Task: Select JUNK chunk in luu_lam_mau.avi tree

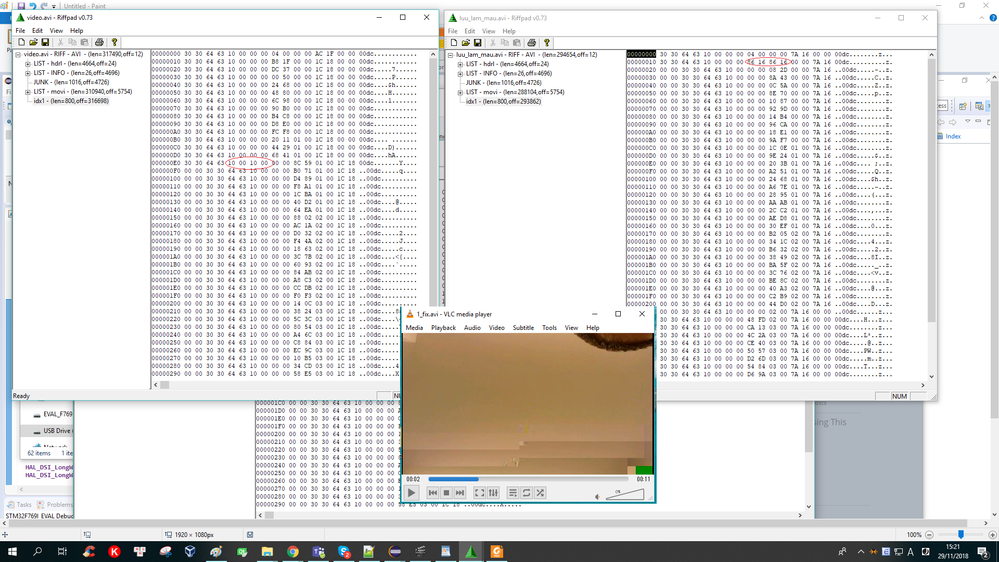Action: 503,83
